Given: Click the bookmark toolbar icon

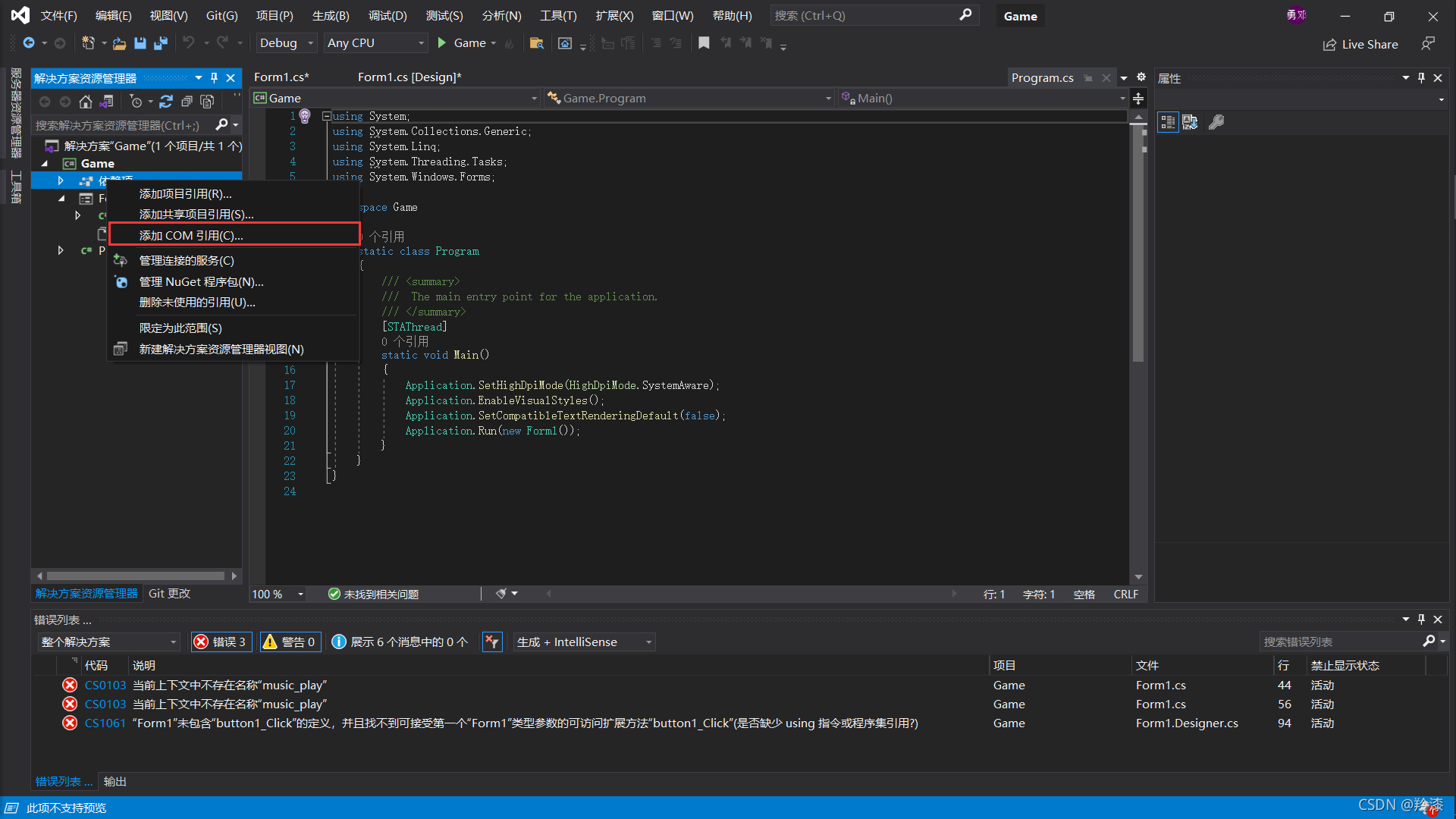Looking at the screenshot, I should click(x=704, y=43).
